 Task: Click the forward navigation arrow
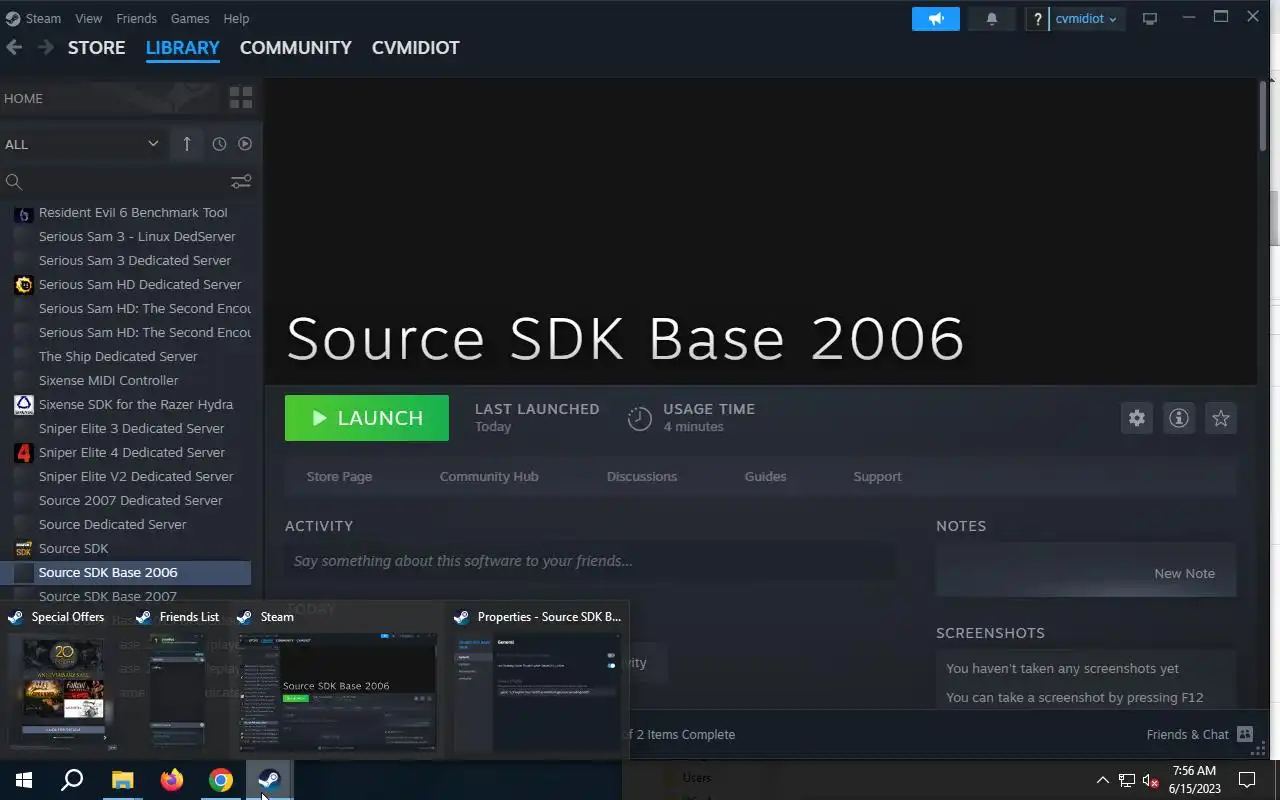pos(46,47)
